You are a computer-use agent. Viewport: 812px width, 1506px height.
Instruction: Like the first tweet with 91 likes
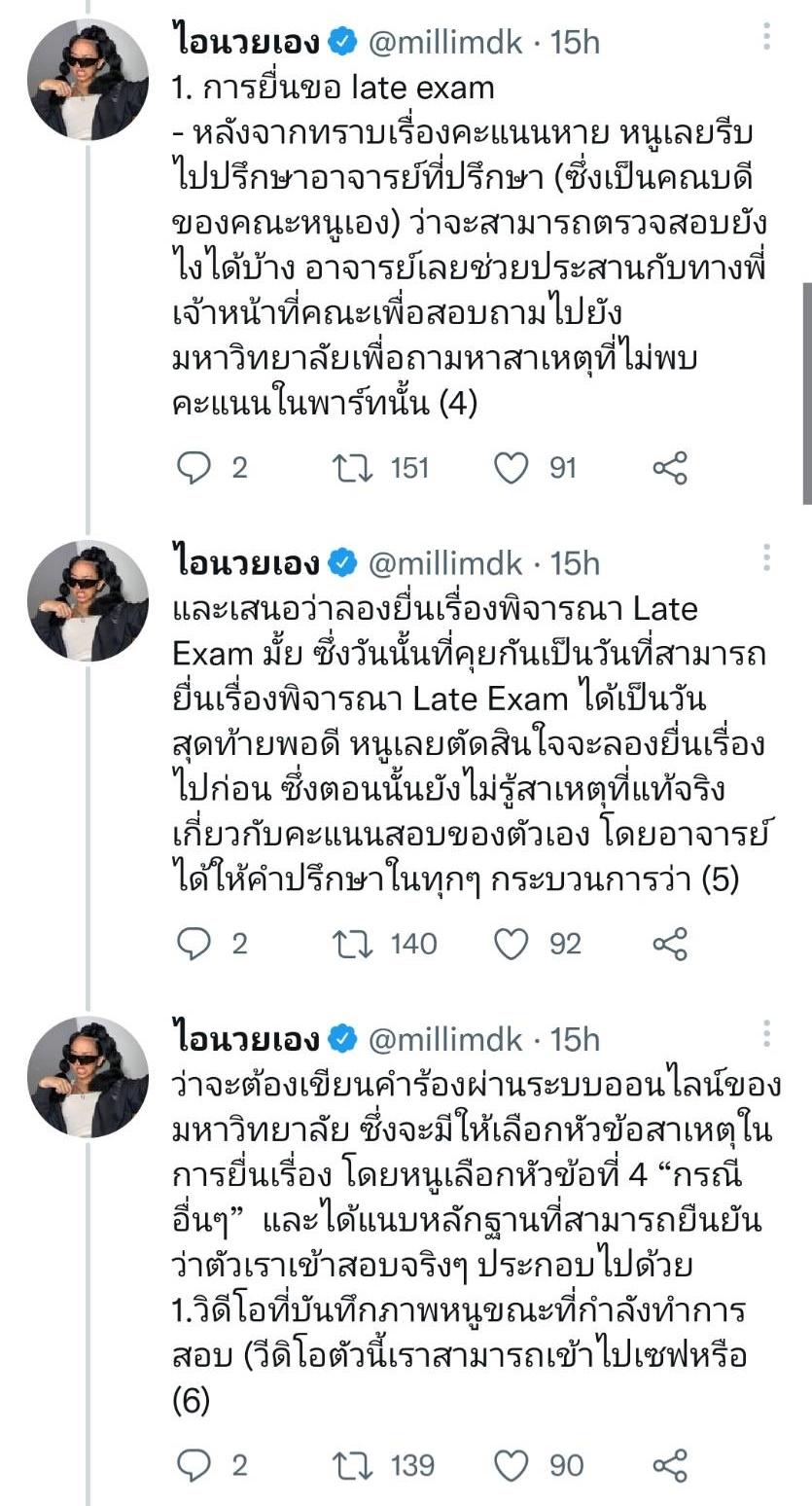tap(511, 468)
